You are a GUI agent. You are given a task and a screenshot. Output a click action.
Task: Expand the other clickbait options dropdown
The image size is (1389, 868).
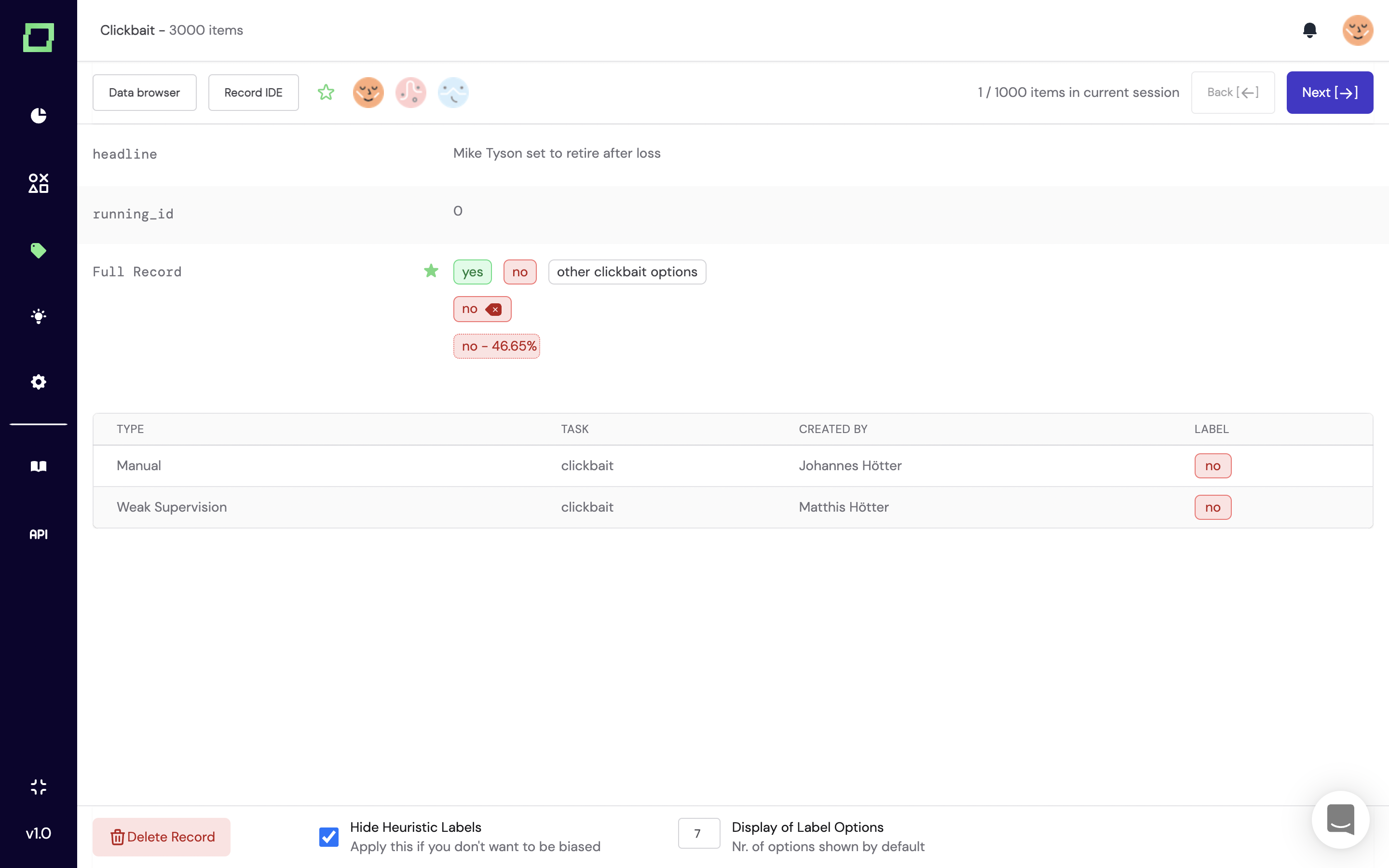coord(627,271)
